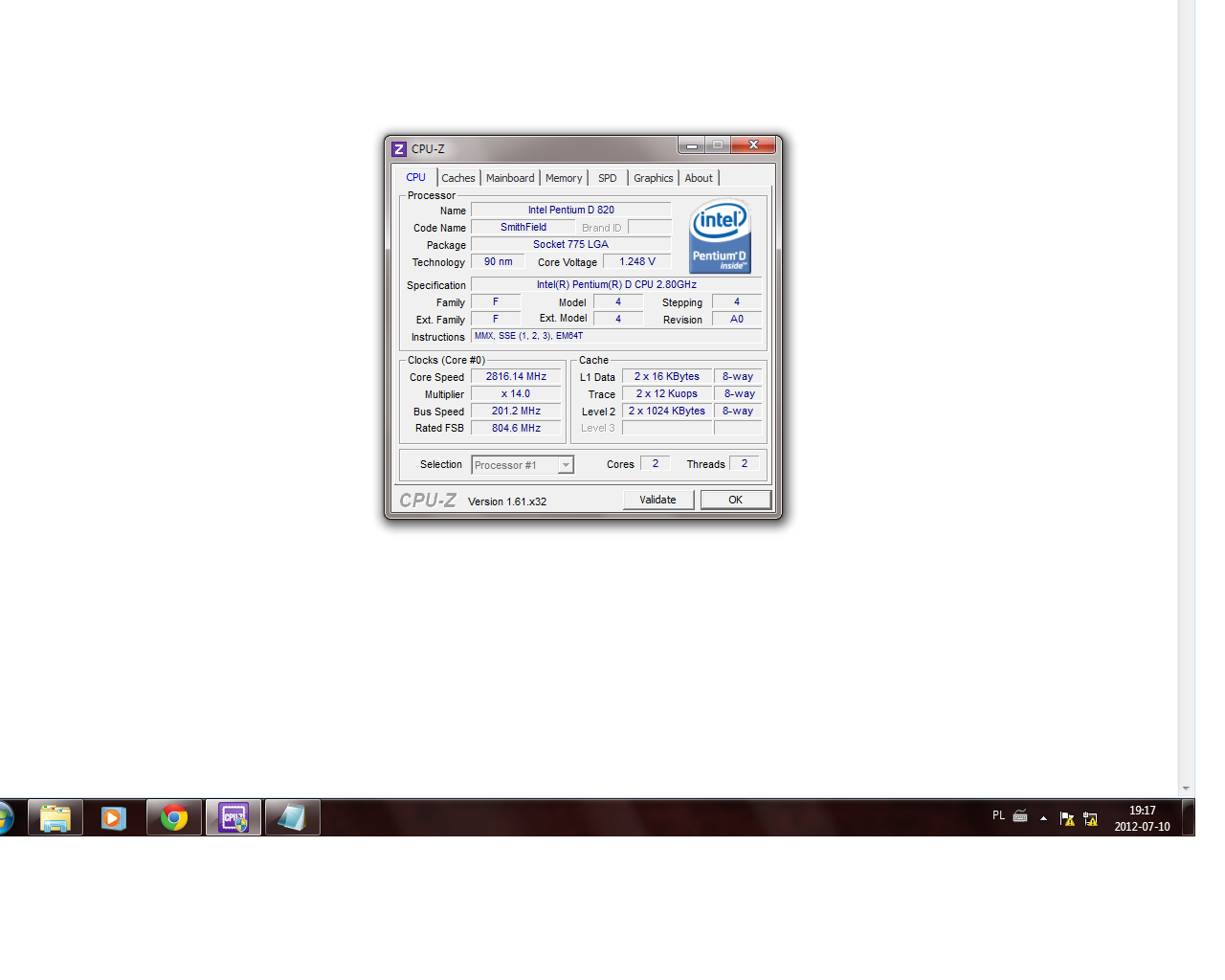This screenshot has height=980, width=1225.
Task: Show hidden system tray icons
Action: (x=1043, y=818)
